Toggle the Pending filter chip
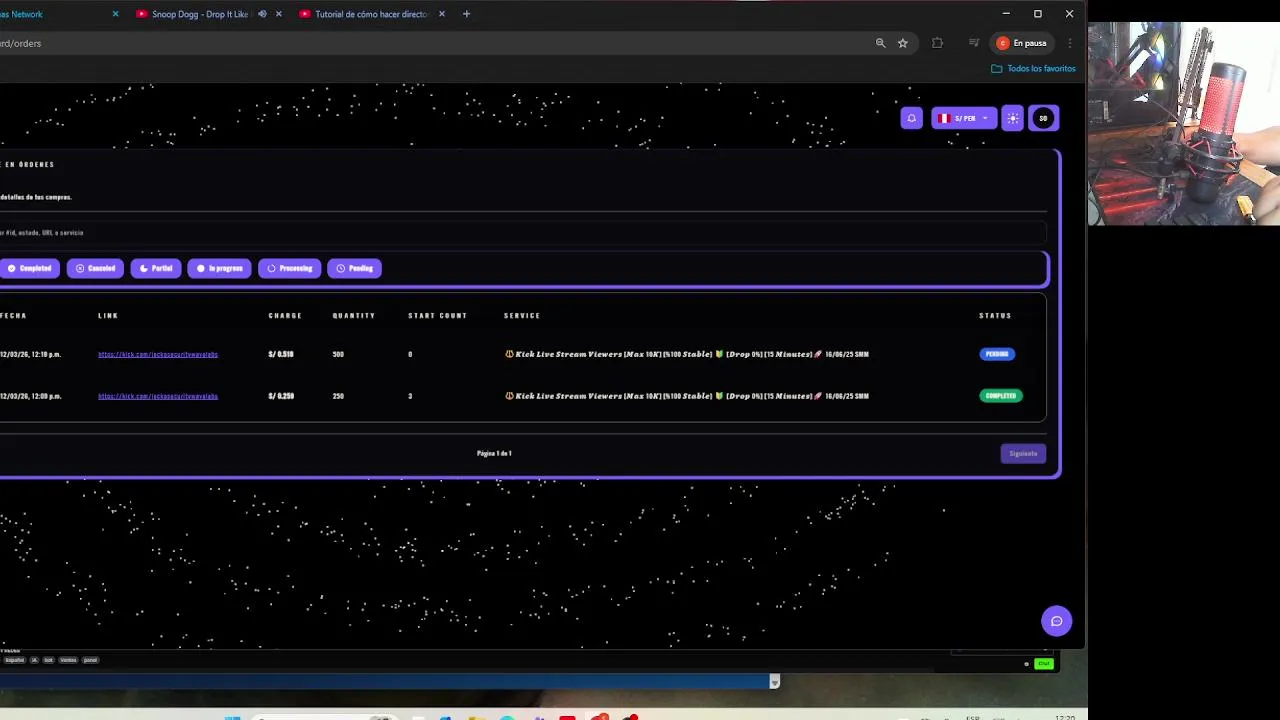This screenshot has width=1280, height=720. 354,268
